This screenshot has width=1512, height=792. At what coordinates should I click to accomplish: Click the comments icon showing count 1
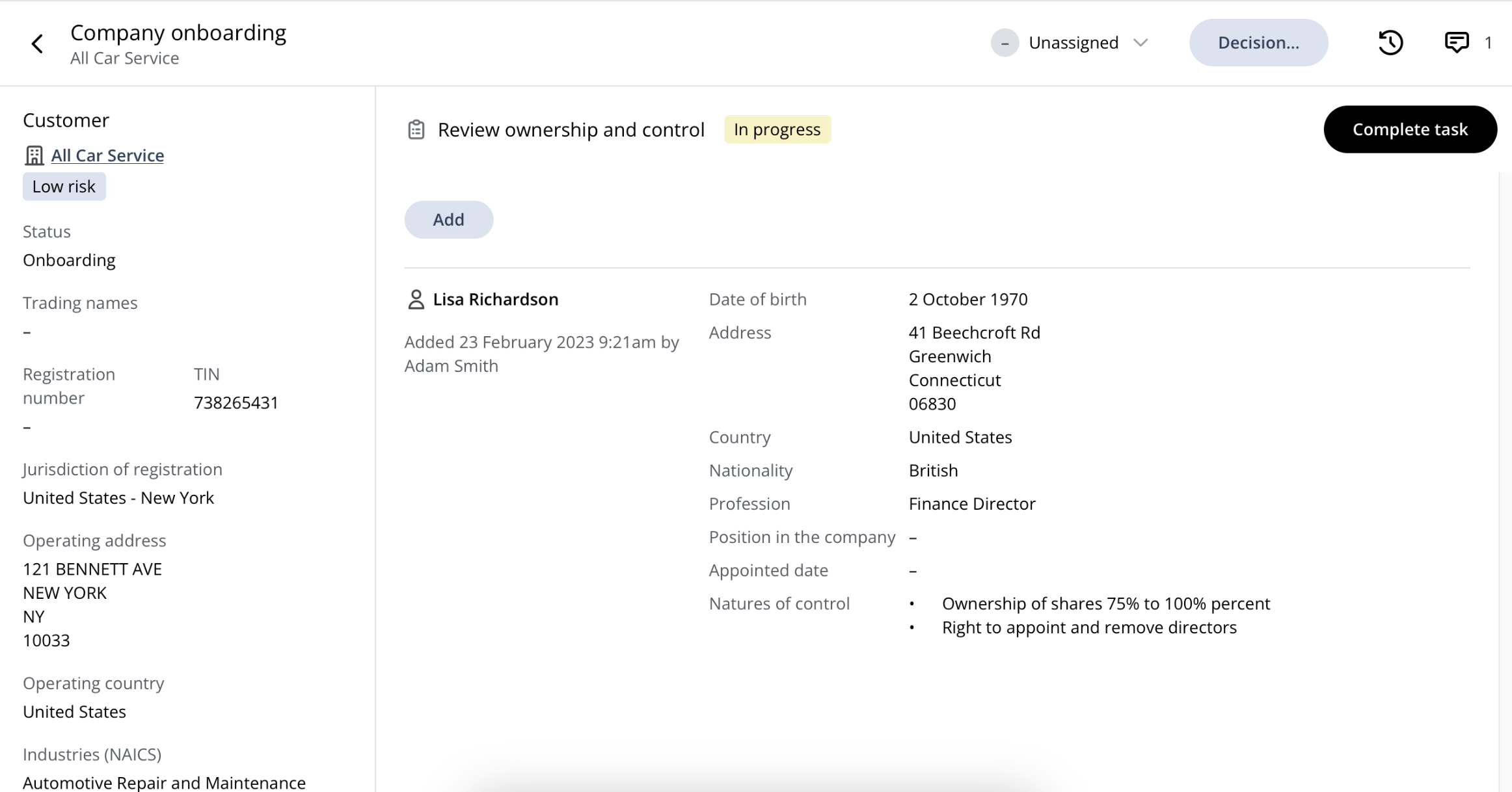(1455, 43)
